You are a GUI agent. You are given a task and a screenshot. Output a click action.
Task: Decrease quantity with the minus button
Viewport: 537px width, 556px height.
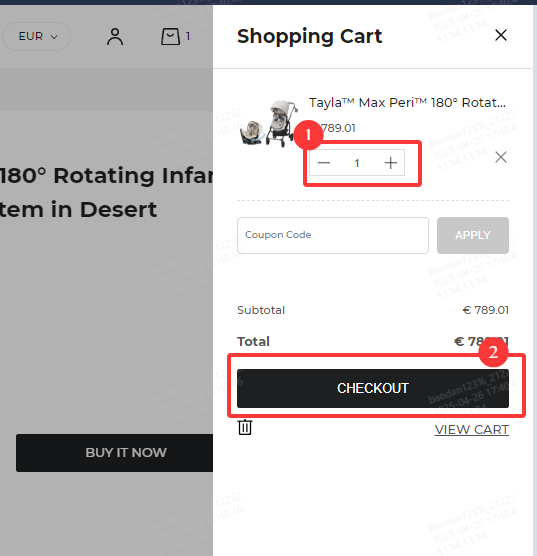pos(323,163)
